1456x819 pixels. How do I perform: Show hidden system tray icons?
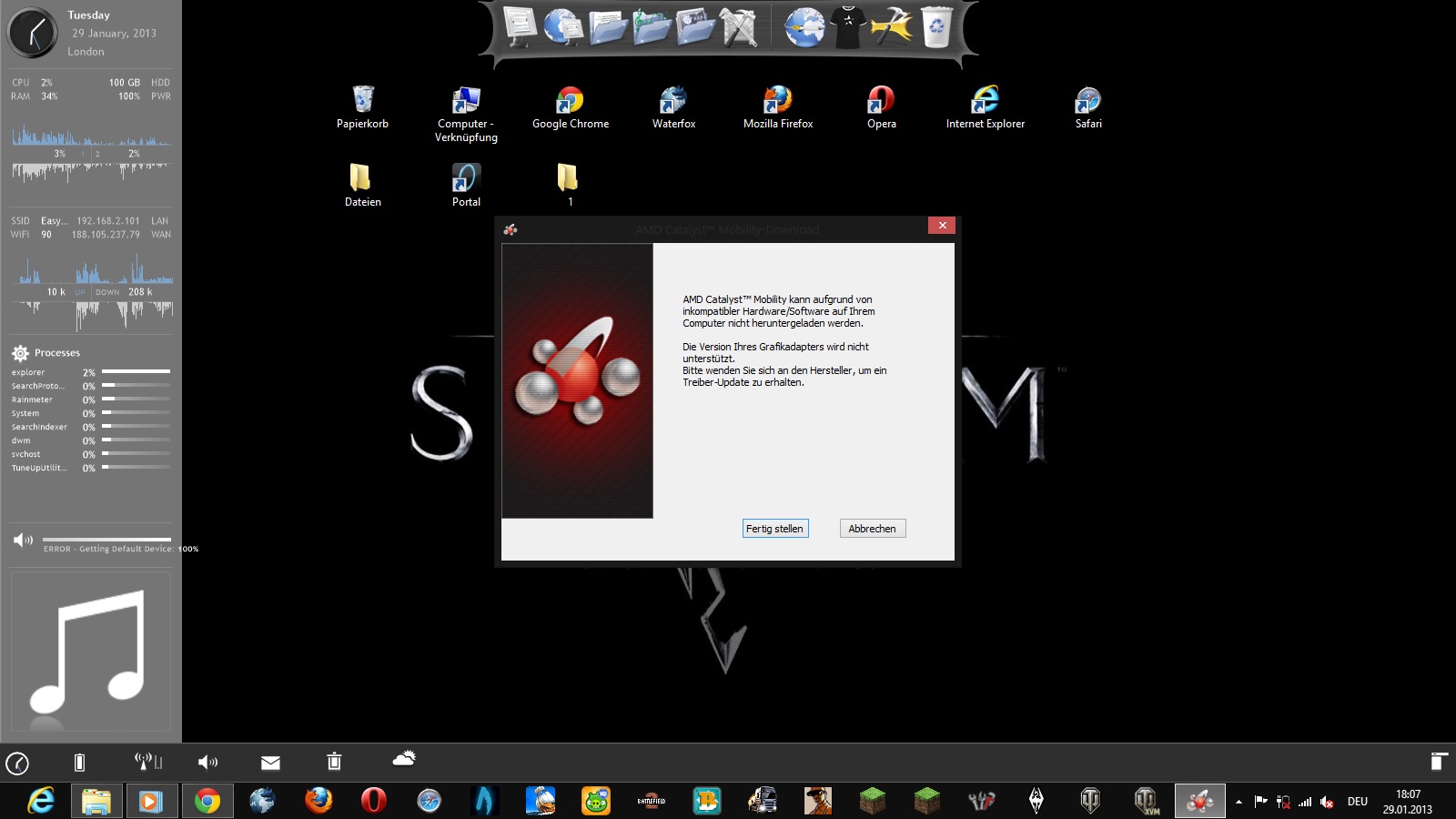[1239, 802]
